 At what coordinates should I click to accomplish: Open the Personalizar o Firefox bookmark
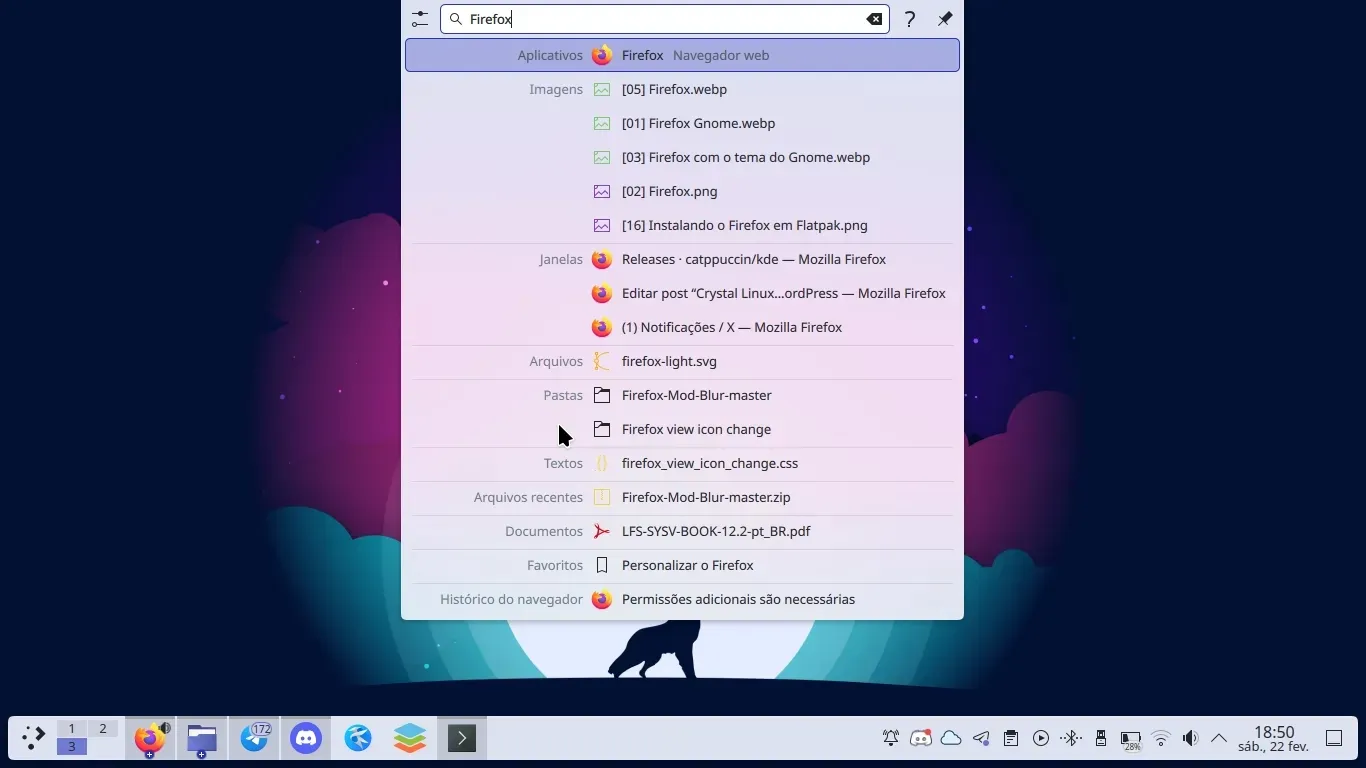click(x=687, y=565)
